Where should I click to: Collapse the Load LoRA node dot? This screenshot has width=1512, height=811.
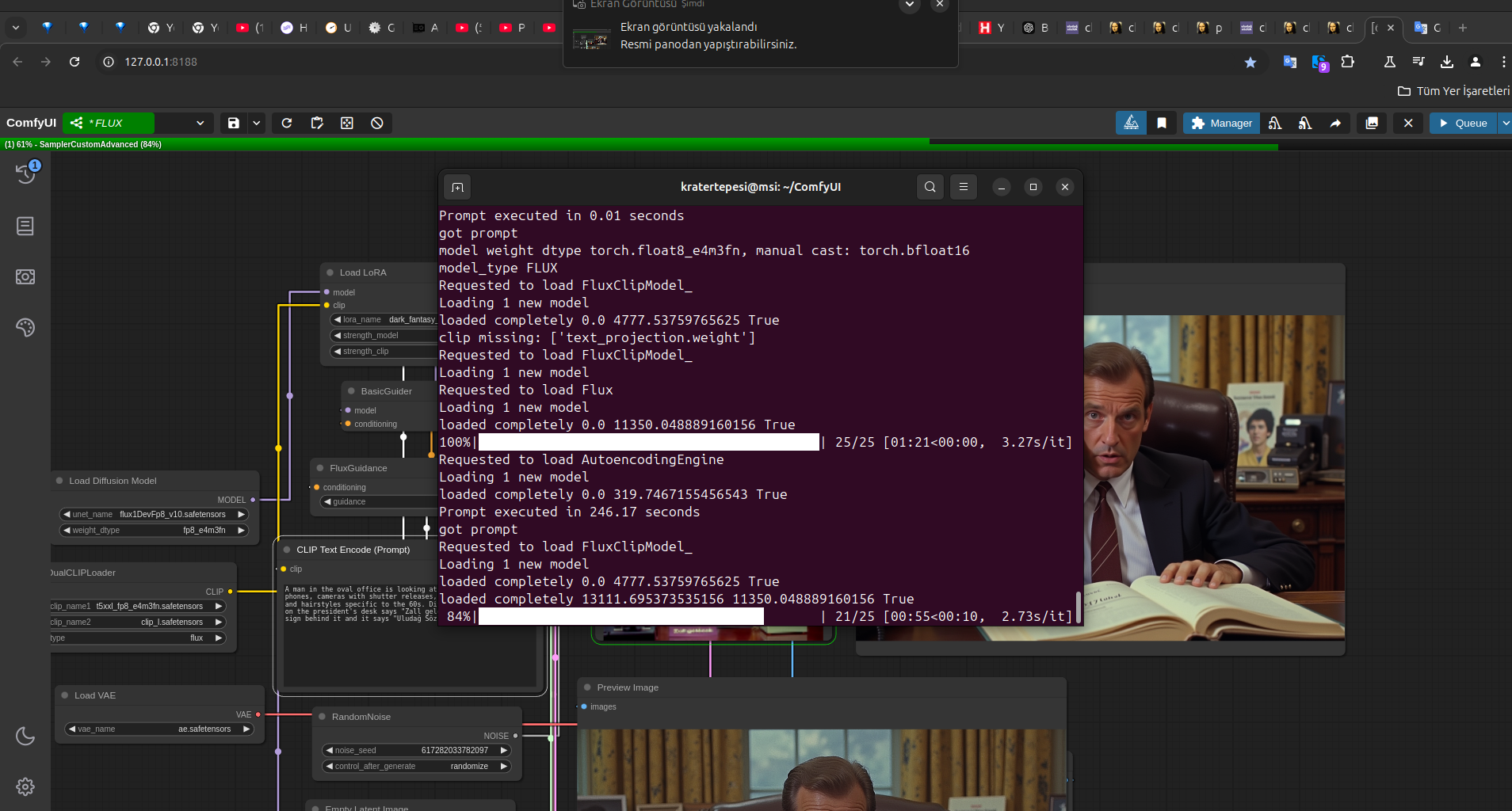[x=330, y=272]
